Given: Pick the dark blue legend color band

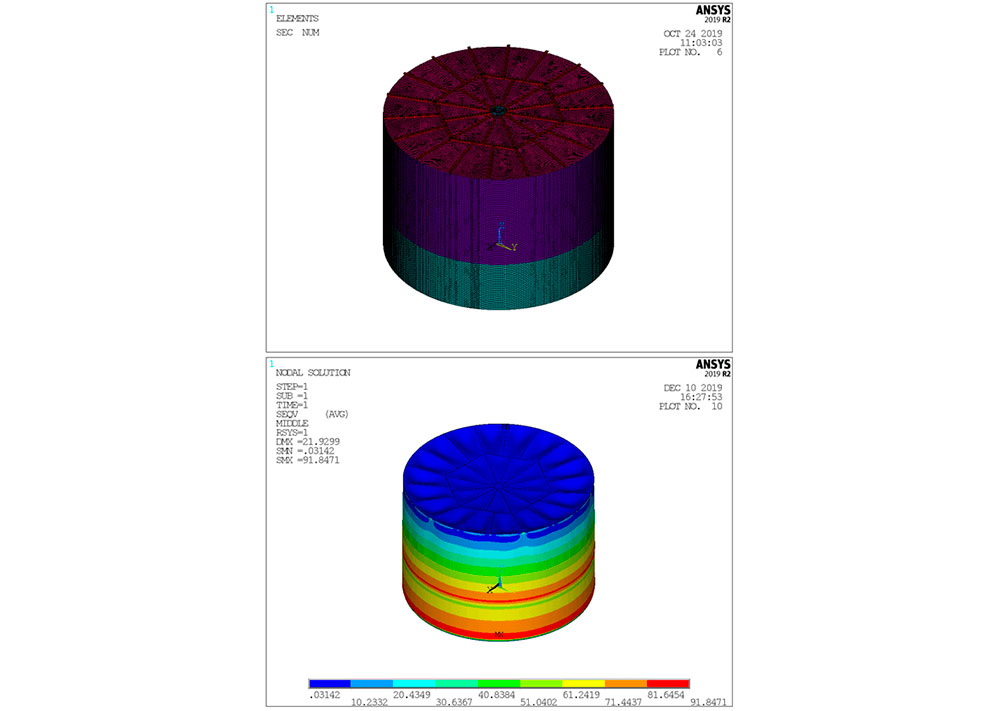Looking at the screenshot, I should tap(329, 684).
